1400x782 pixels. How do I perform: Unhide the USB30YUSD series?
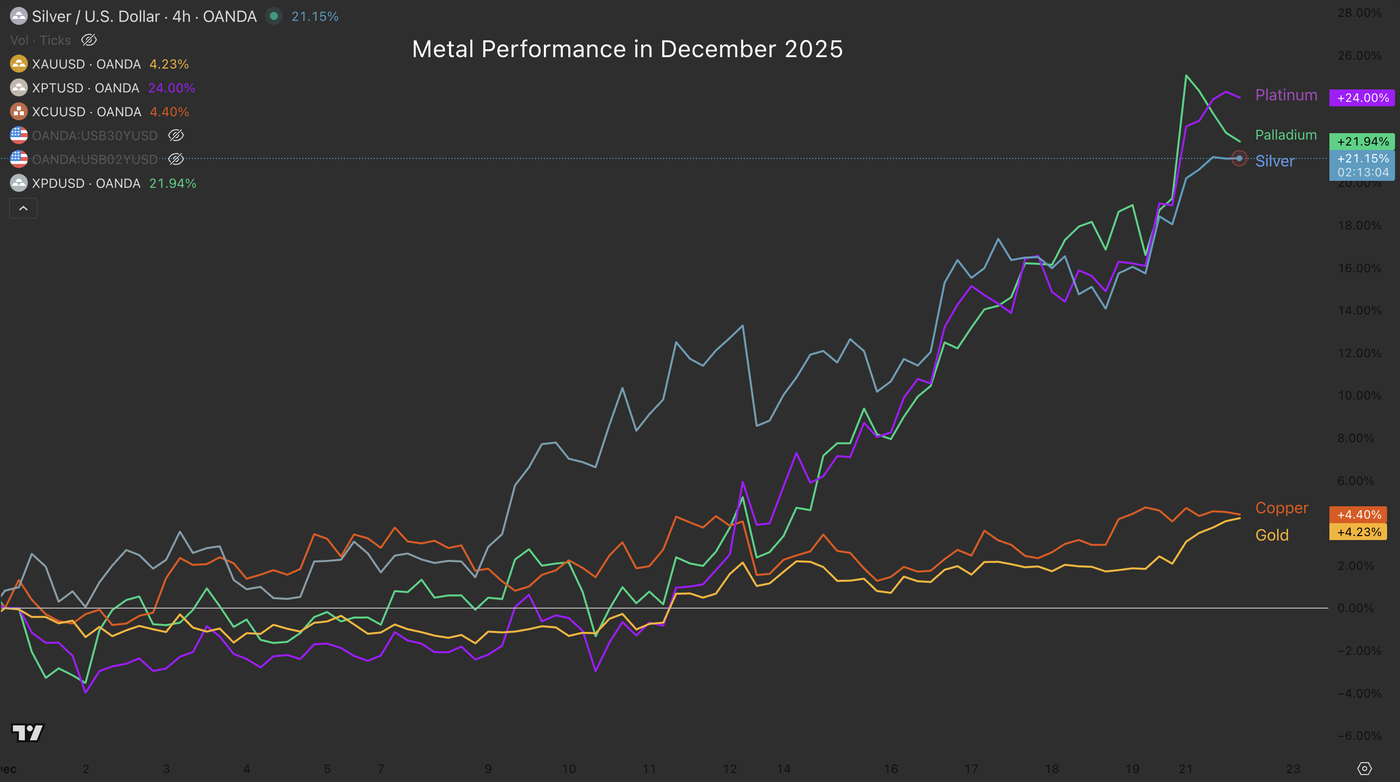(x=176, y=135)
